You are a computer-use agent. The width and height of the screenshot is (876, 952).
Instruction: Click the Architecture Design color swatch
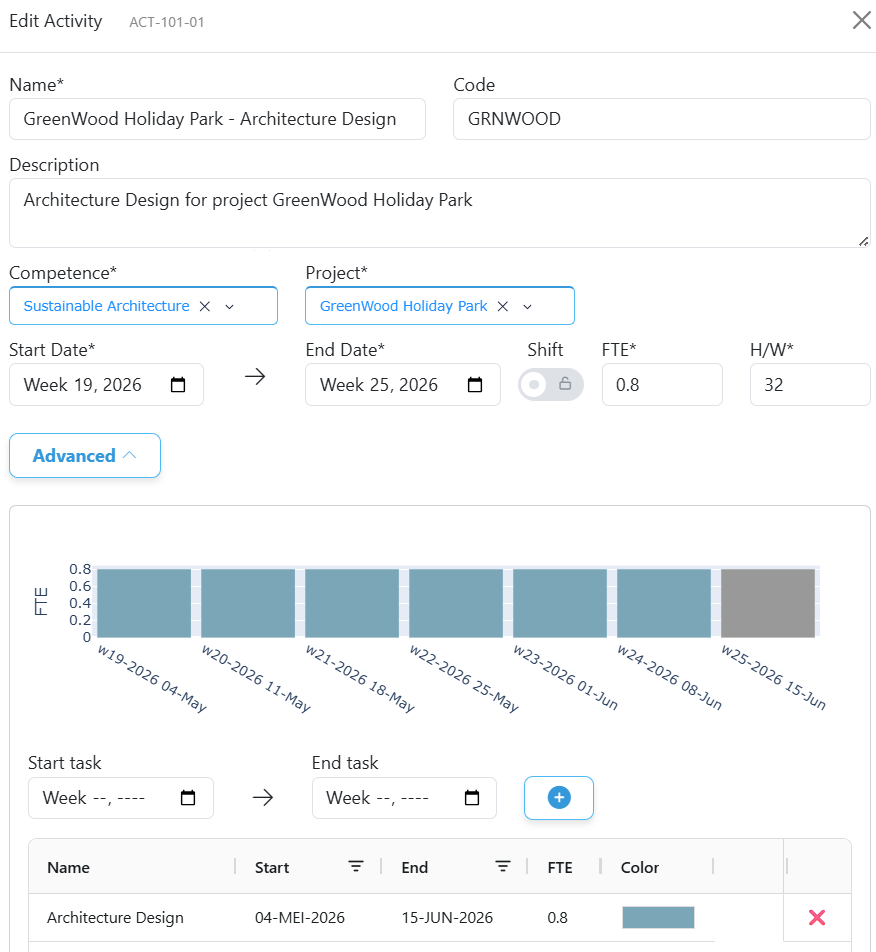(658, 917)
